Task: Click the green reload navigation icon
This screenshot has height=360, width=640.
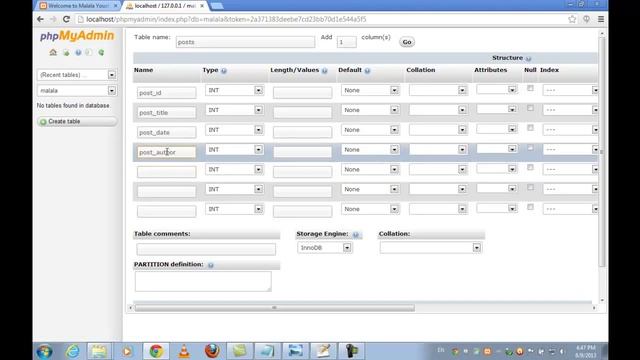Action: (x=101, y=53)
